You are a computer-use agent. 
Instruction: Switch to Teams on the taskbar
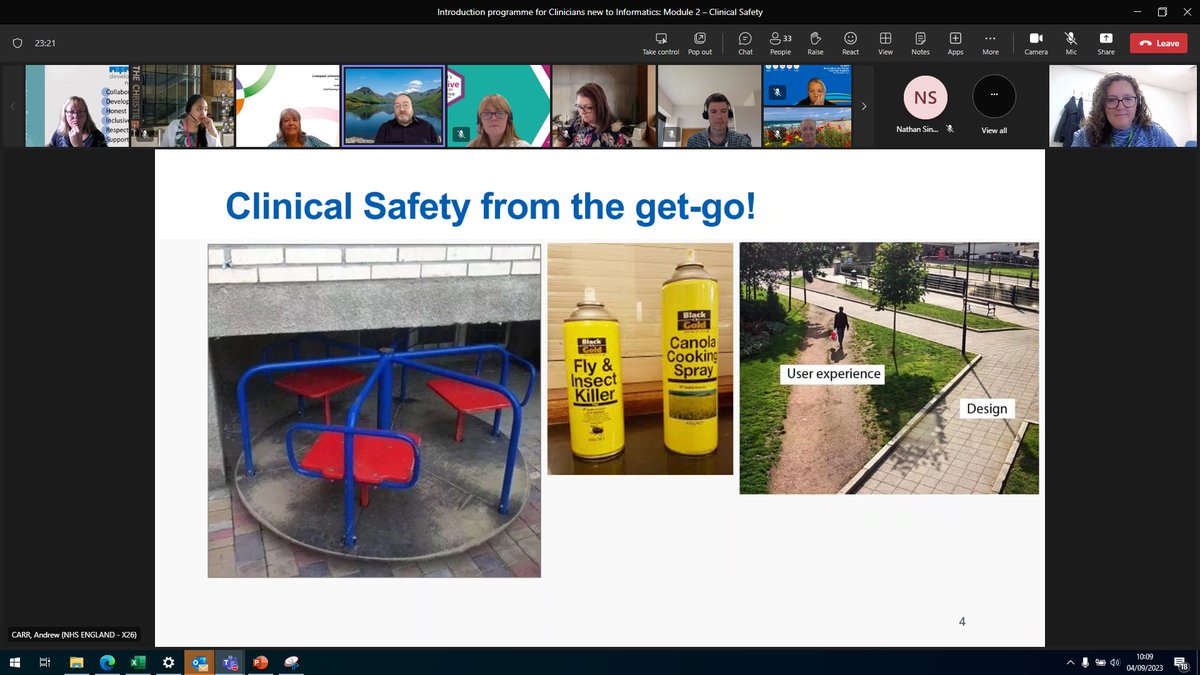point(230,662)
